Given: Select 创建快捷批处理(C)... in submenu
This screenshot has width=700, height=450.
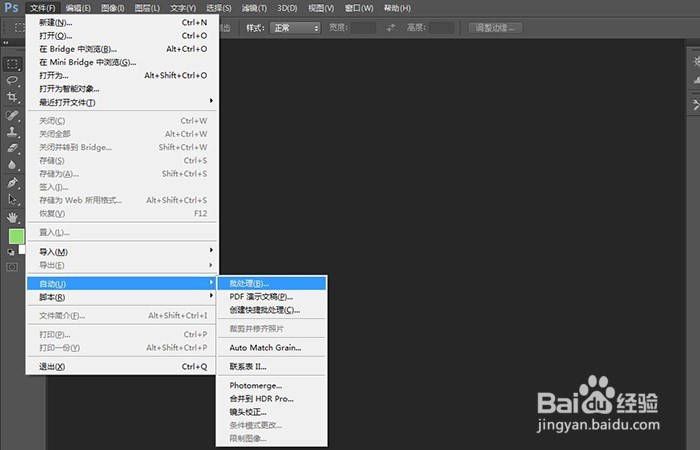Looking at the screenshot, I should click(x=272, y=310).
